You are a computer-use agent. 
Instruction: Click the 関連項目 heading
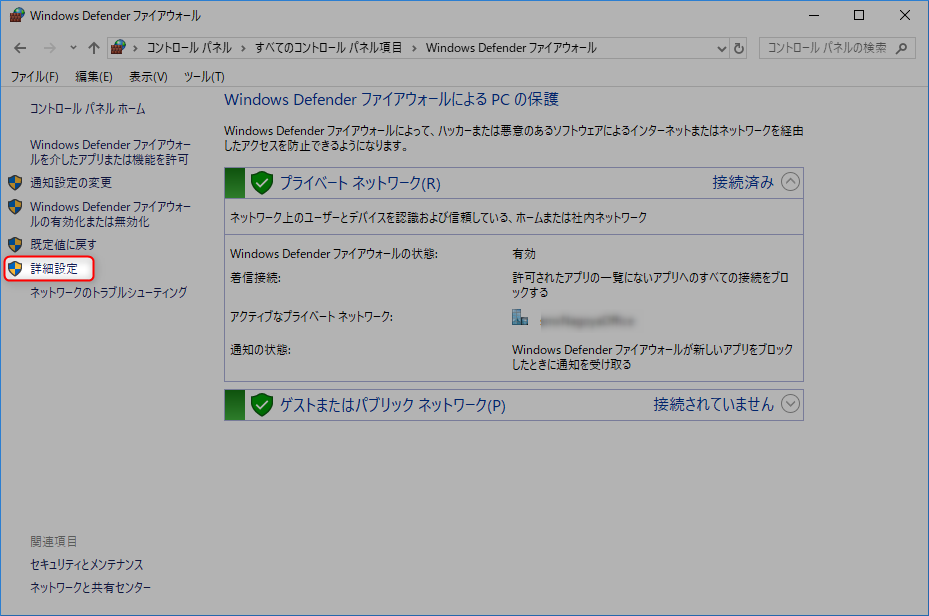click(x=54, y=542)
